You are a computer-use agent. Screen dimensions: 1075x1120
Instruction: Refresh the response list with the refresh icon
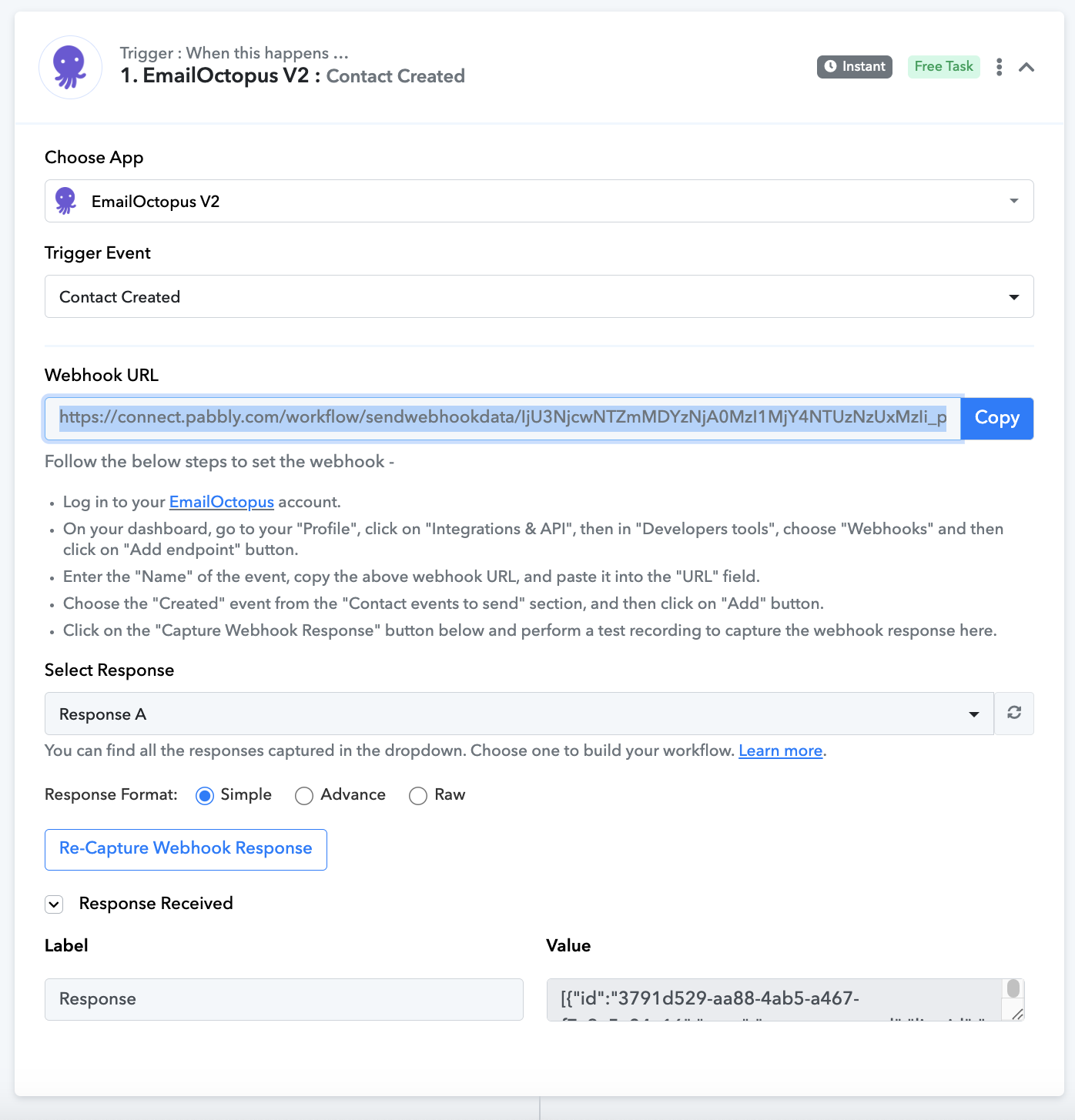pyautogui.click(x=1013, y=713)
